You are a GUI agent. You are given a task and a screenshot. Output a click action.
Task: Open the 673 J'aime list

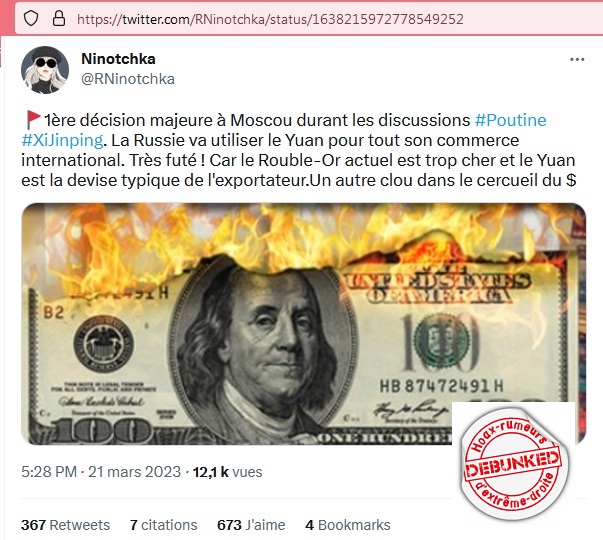pyautogui.click(x=251, y=525)
